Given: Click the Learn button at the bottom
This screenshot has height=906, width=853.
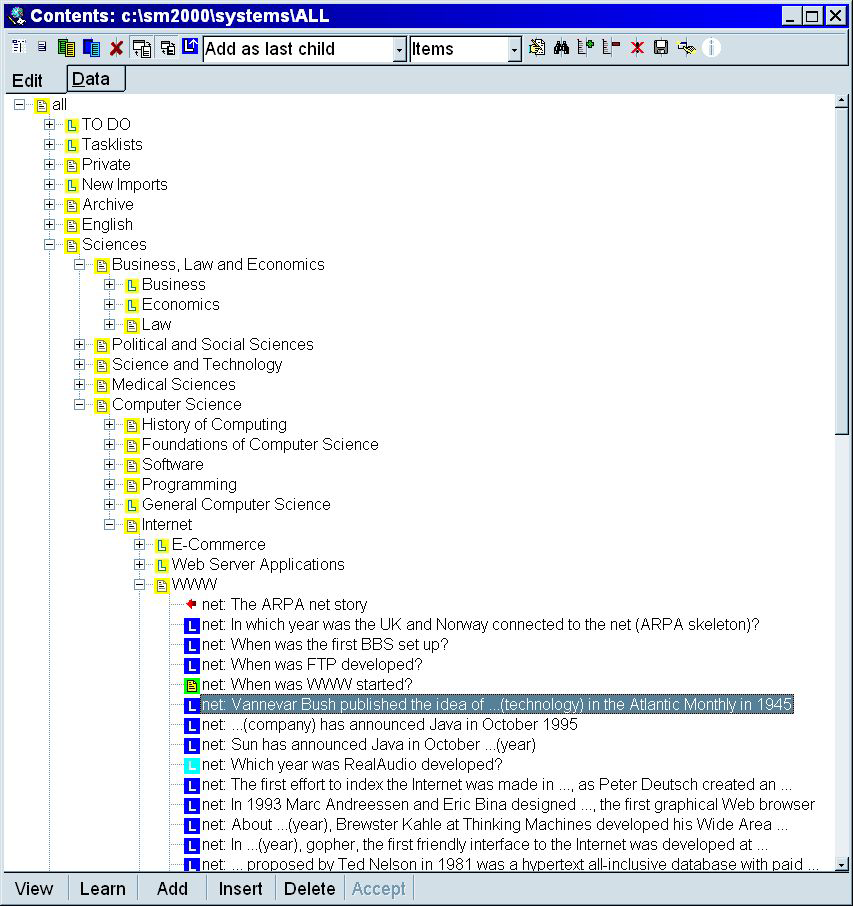Looking at the screenshot, I should click(102, 888).
